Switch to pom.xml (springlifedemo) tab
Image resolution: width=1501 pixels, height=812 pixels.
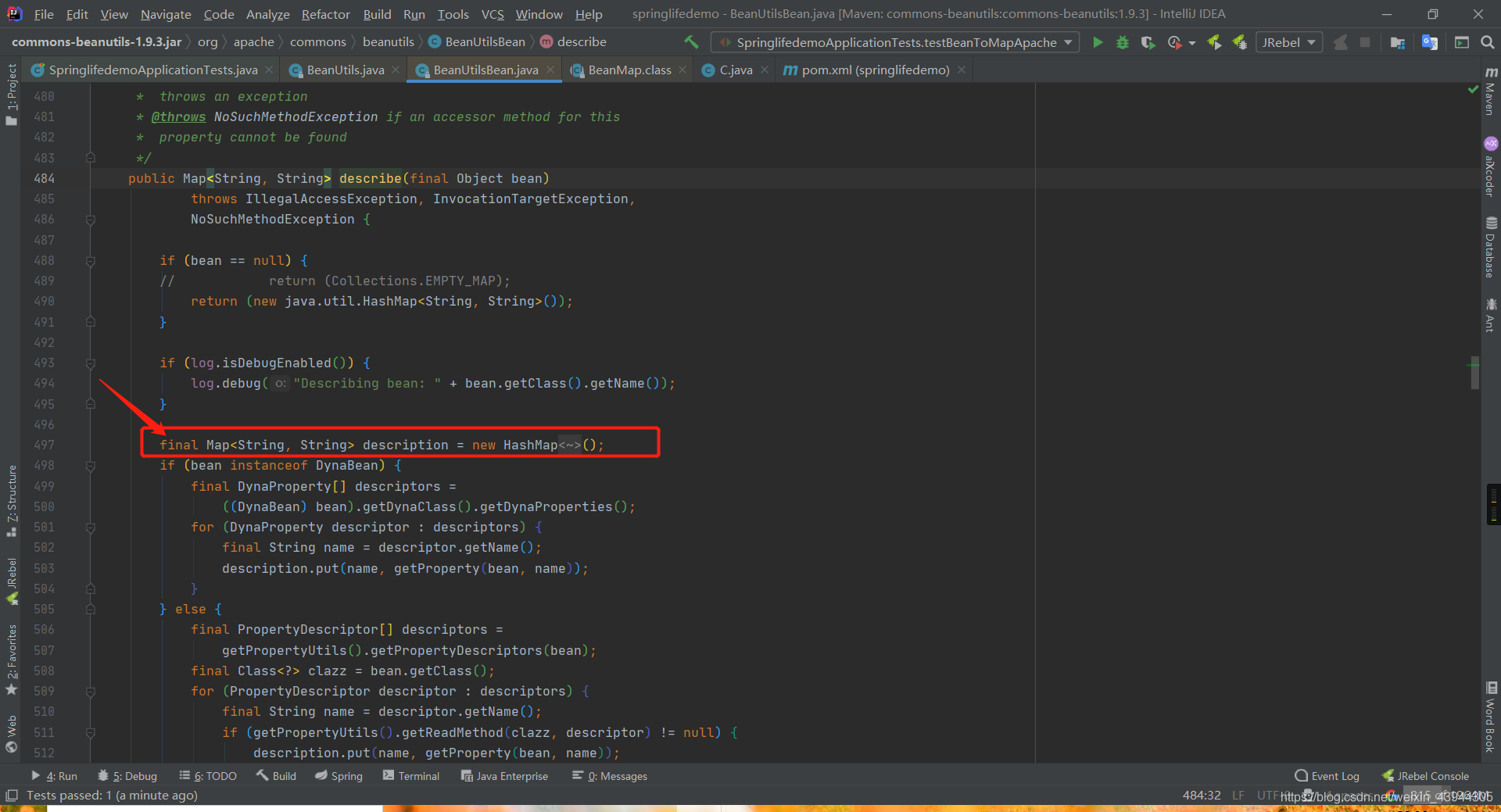click(x=875, y=70)
